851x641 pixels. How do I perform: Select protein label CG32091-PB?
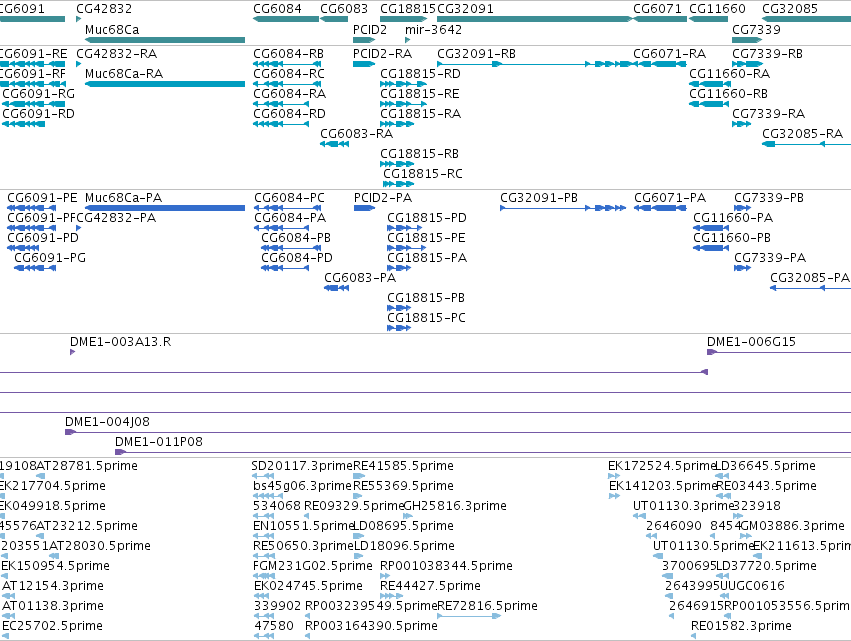pos(539,198)
